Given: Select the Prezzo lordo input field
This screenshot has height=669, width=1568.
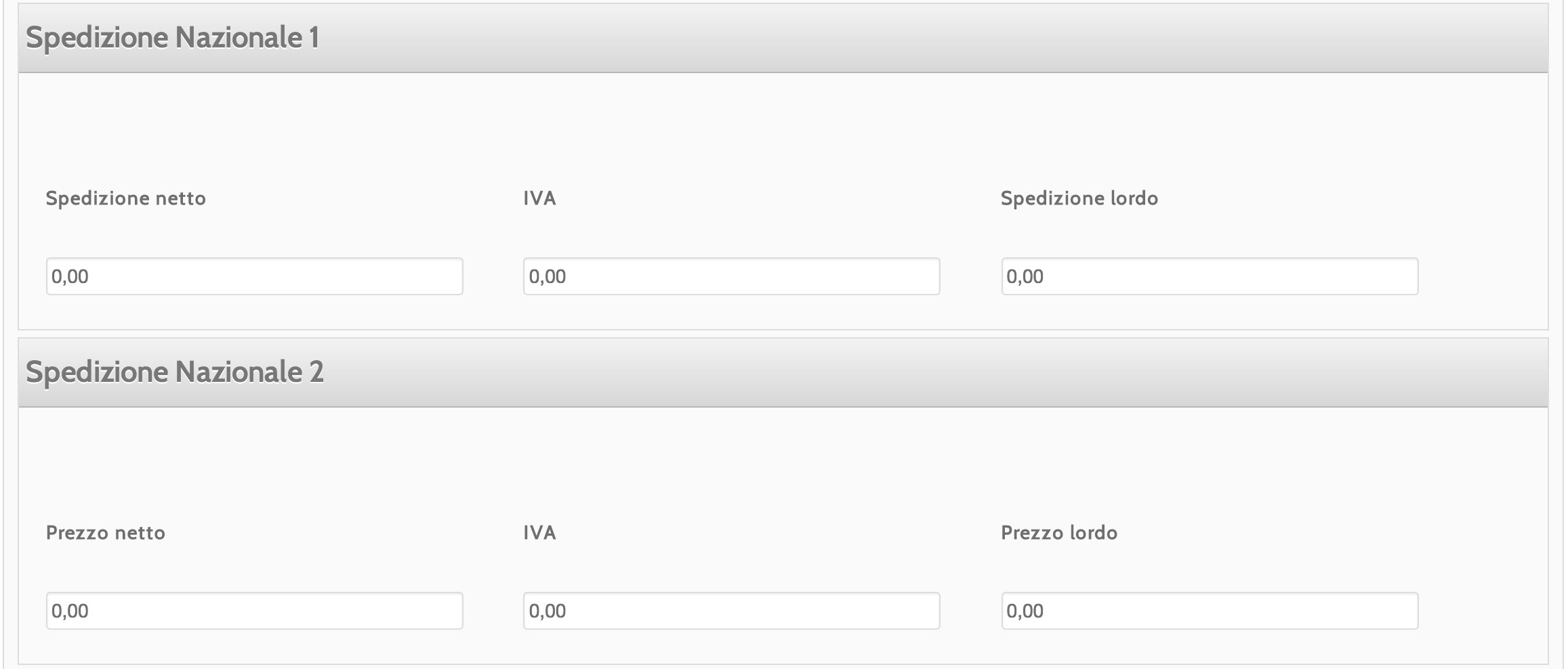Looking at the screenshot, I should tap(1210, 611).
